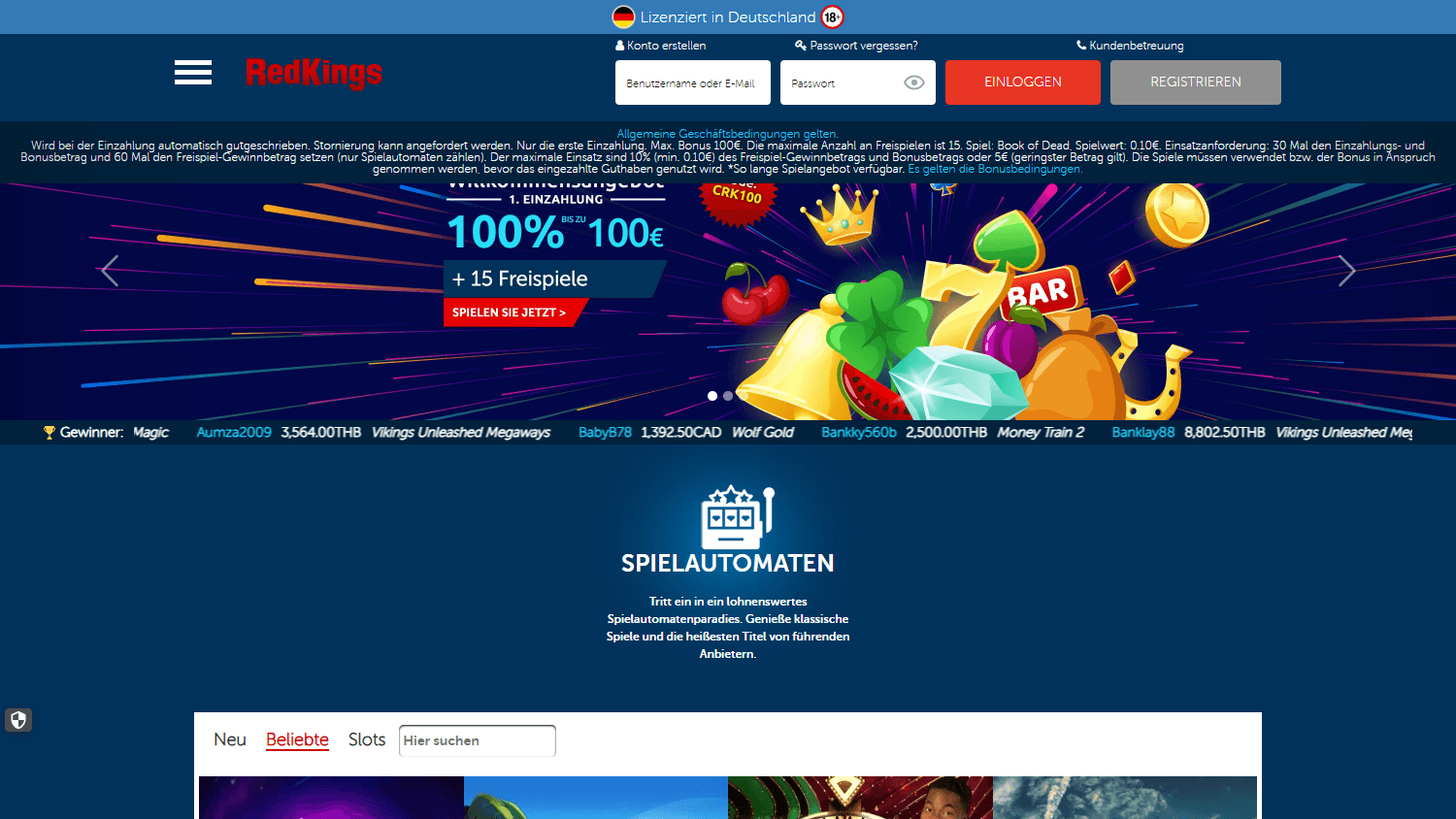Viewport: 1456px width, 819px height.
Task: Open the first game thumbnail with purple background
Action: click(331, 798)
